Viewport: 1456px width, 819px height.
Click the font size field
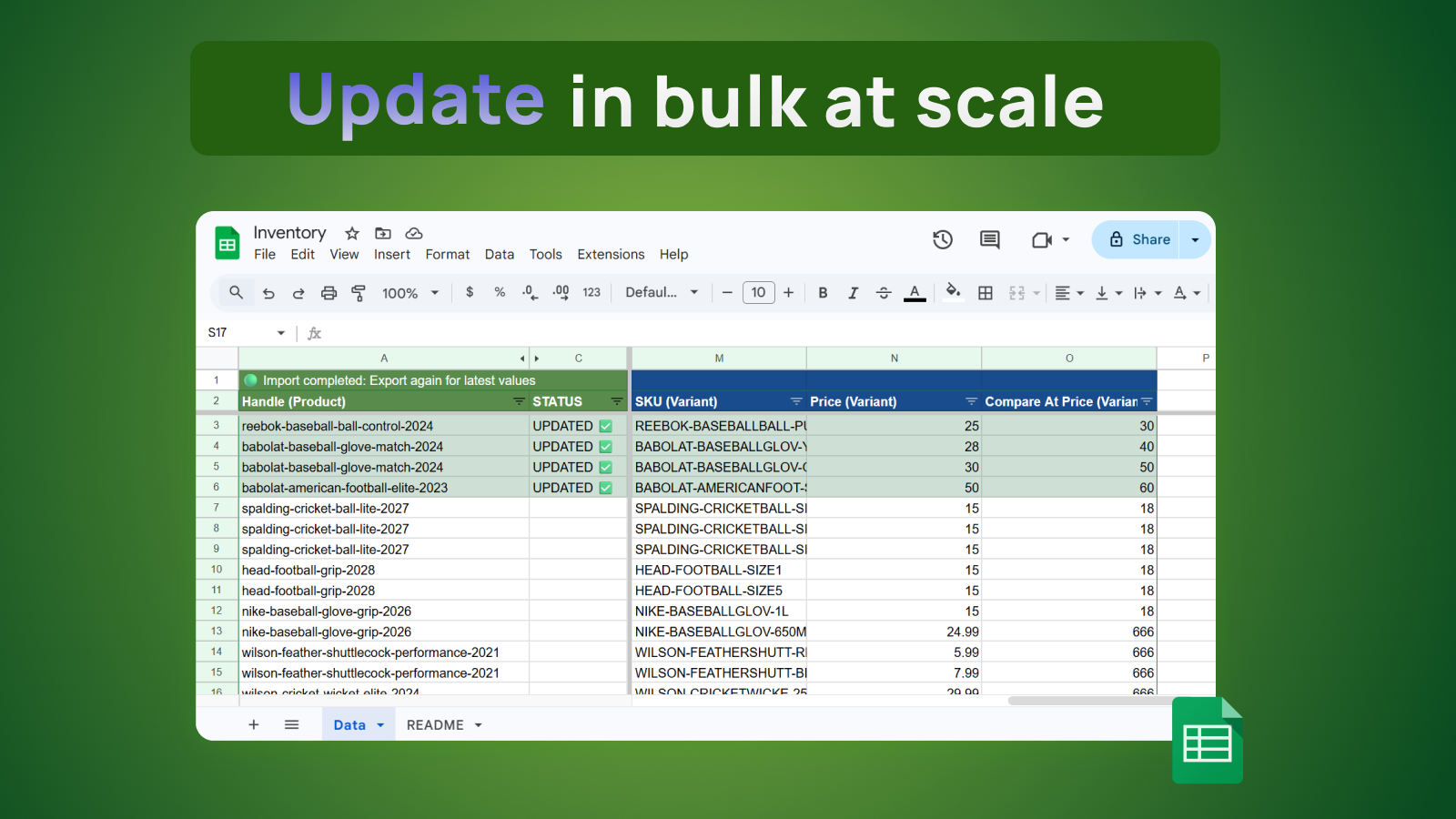coord(758,292)
